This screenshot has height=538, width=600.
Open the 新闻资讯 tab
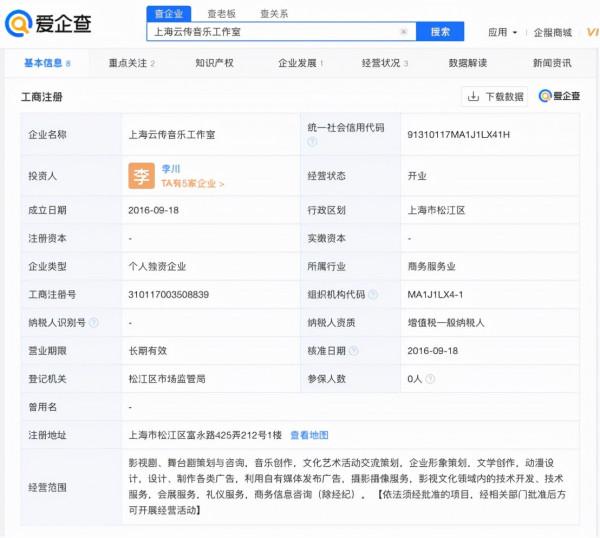(x=552, y=63)
